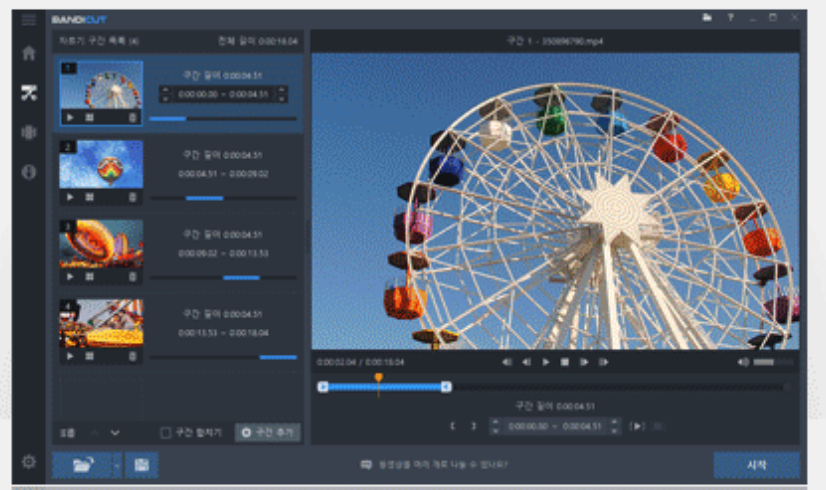The width and height of the screenshot is (826, 490).
Task: Select the Cut mode scissors icon
Action: (29, 93)
